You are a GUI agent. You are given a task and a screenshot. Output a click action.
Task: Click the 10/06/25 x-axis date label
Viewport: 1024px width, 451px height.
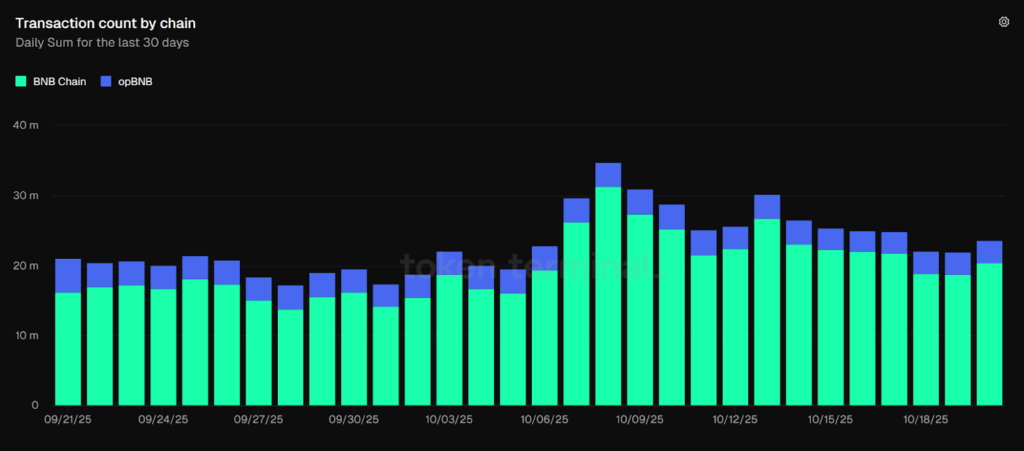(545, 420)
